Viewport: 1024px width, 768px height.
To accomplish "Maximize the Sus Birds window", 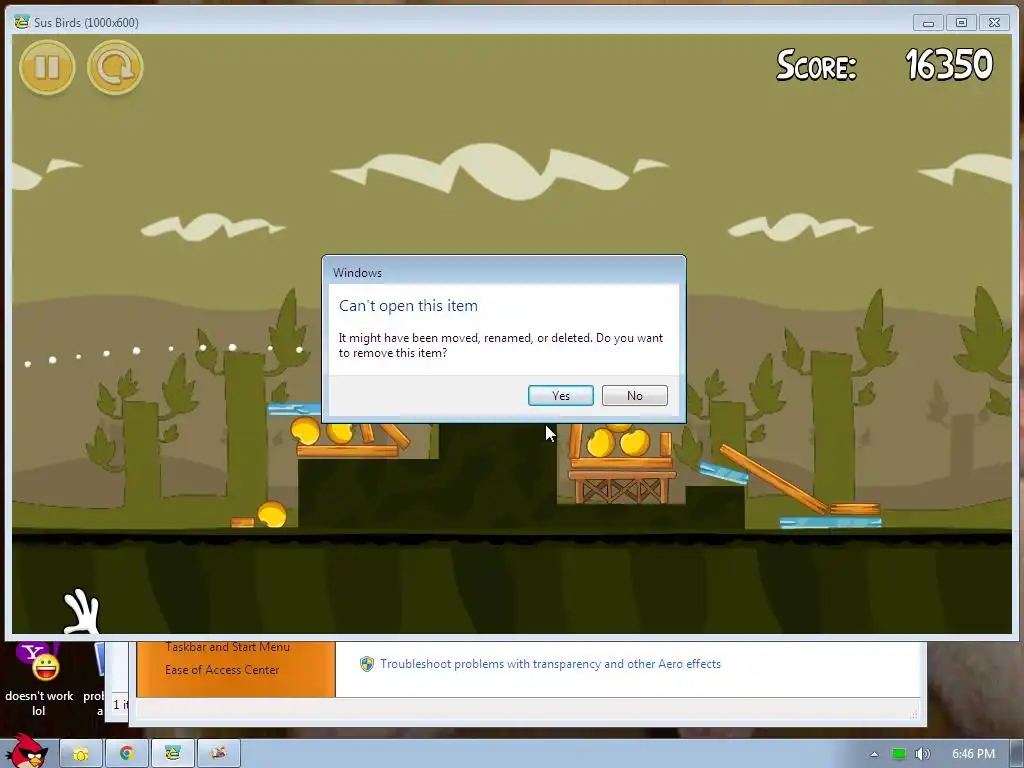I will tap(961, 23).
